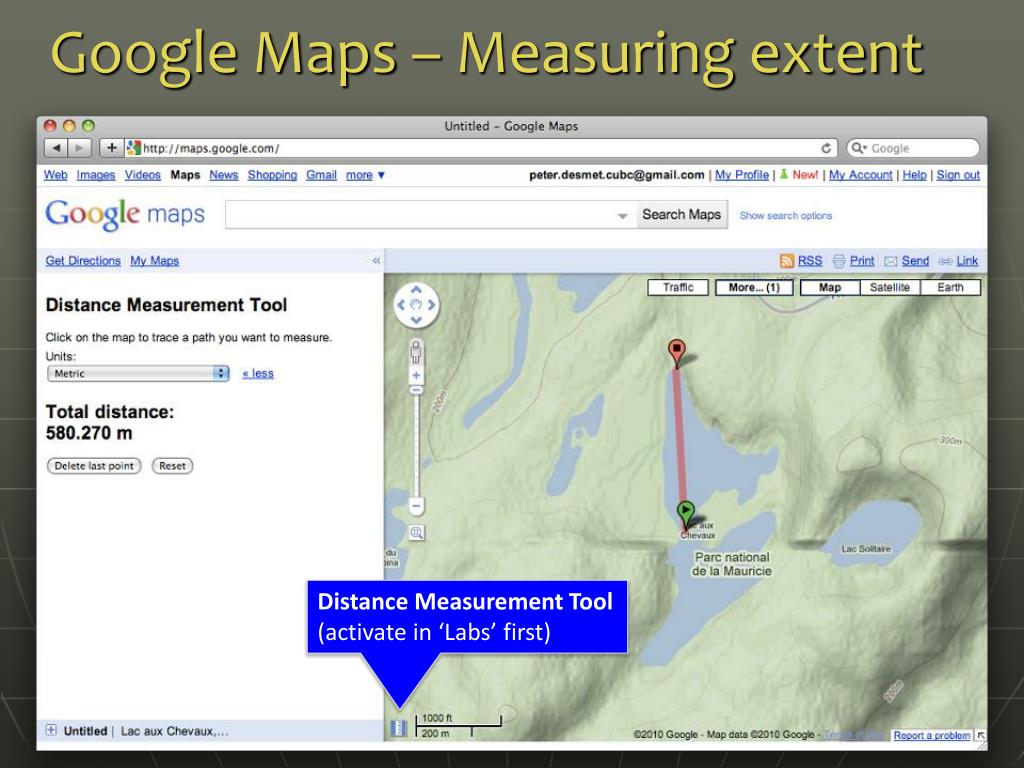Expand the Untitled item with plus icon
1024x768 pixels.
(x=51, y=730)
